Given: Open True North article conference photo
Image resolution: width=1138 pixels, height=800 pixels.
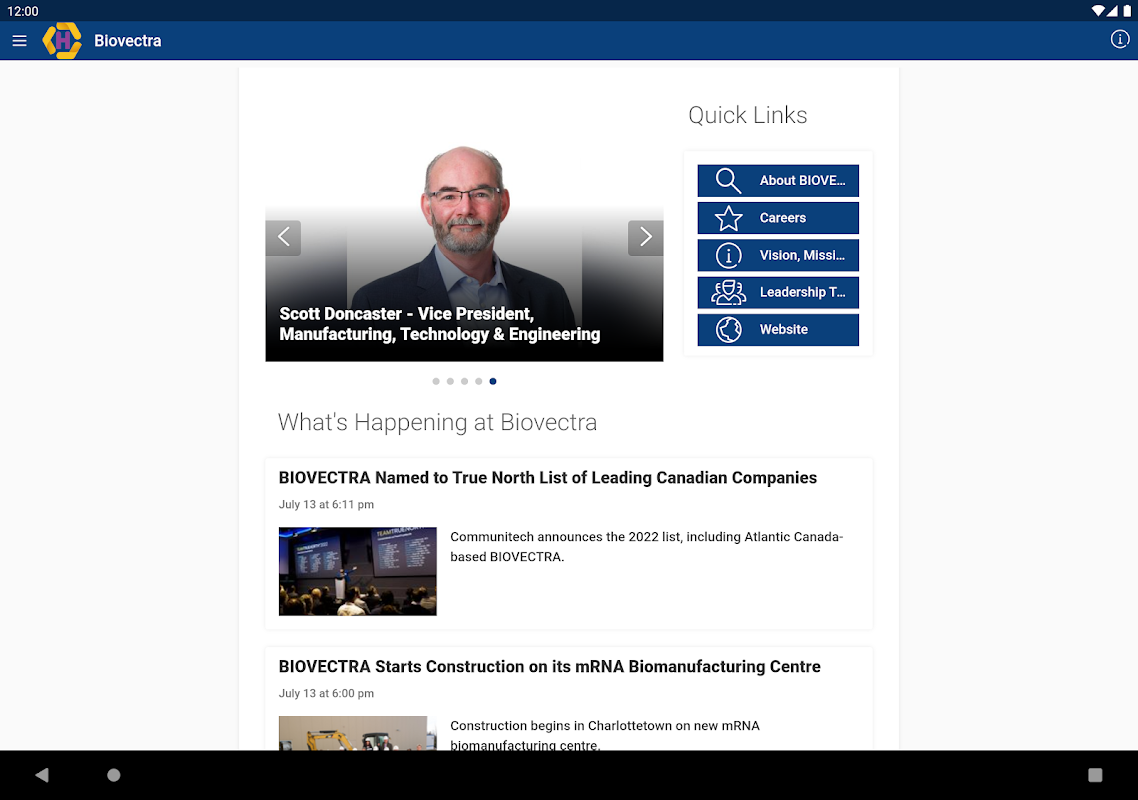Looking at the screenshot, I should pyautogui.click(x=358, y=571).
